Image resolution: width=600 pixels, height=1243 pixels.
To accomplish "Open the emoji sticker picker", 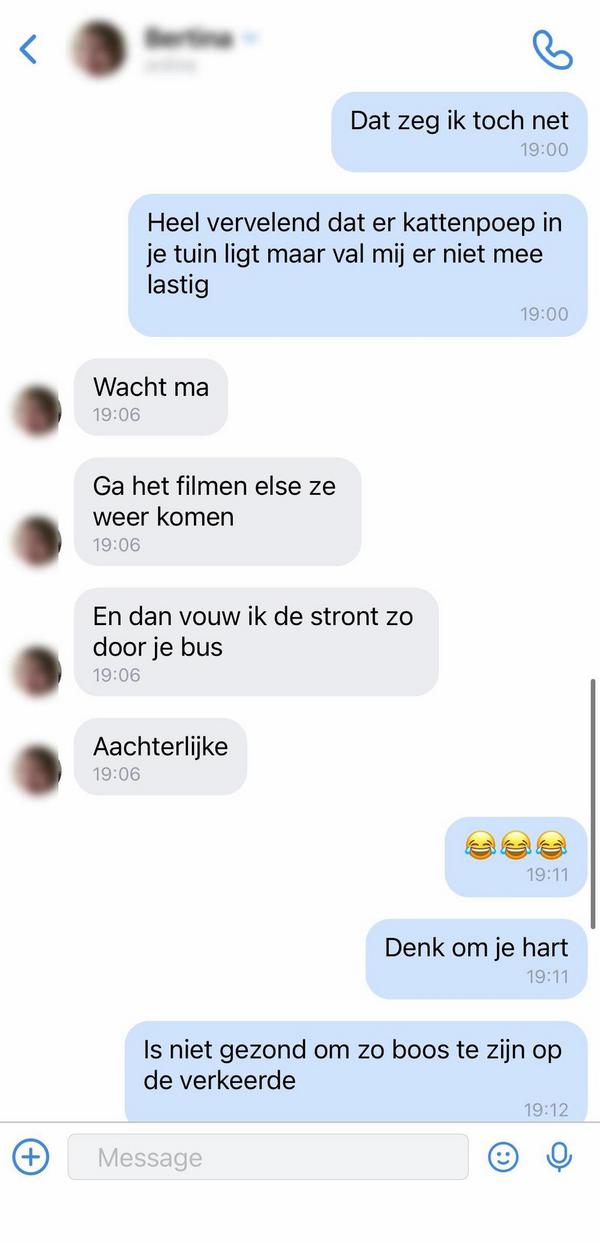I will click(x=503, y=1157).
